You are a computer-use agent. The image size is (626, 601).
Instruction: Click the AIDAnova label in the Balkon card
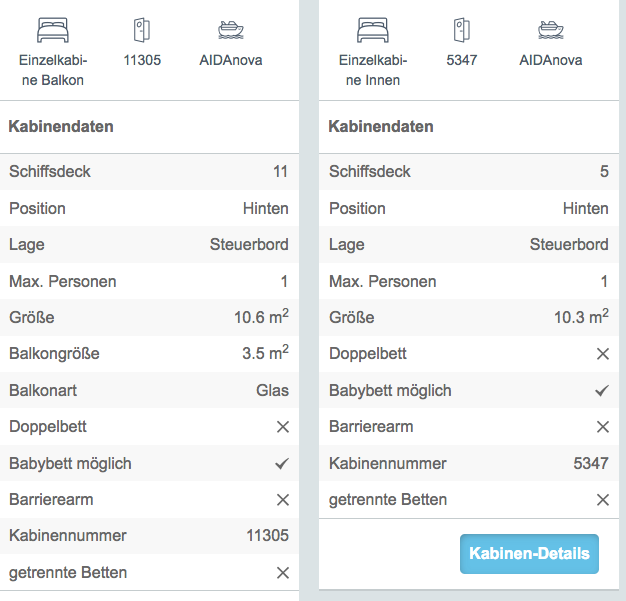point(231,60)
